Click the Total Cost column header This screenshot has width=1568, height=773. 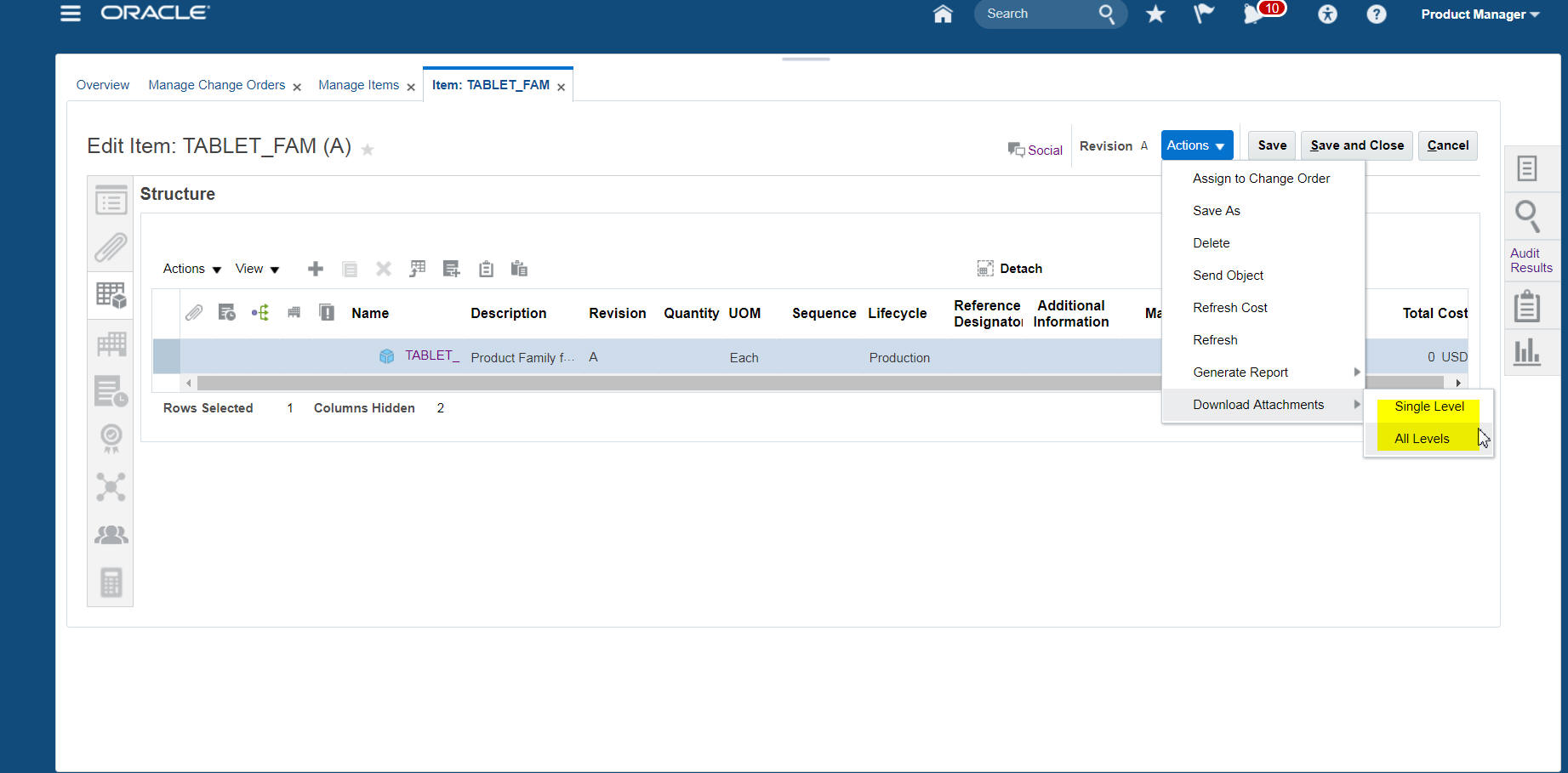(1435, 313)
